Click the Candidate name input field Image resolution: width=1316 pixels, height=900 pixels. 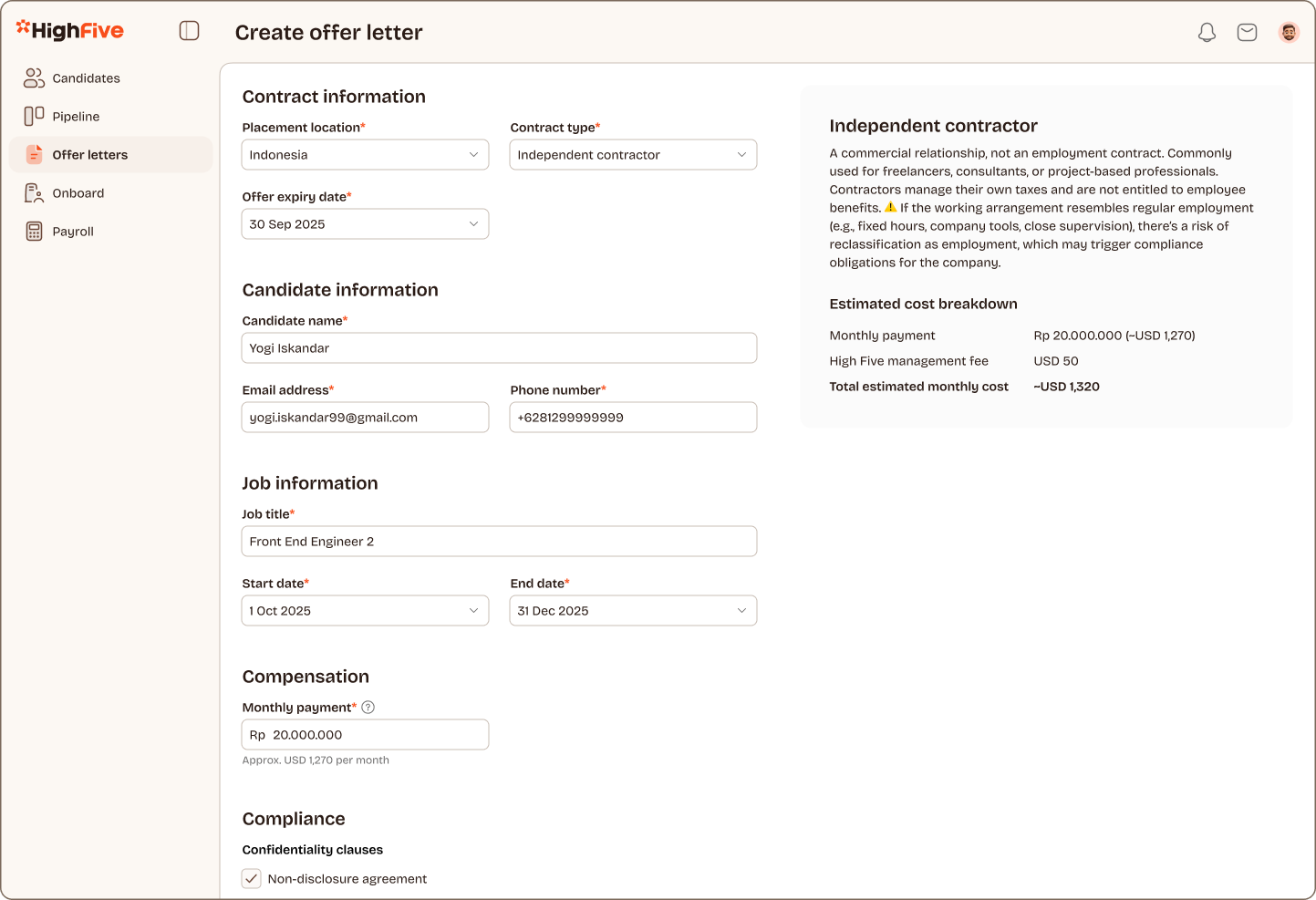pyautogui.click(x=499, y=347)
